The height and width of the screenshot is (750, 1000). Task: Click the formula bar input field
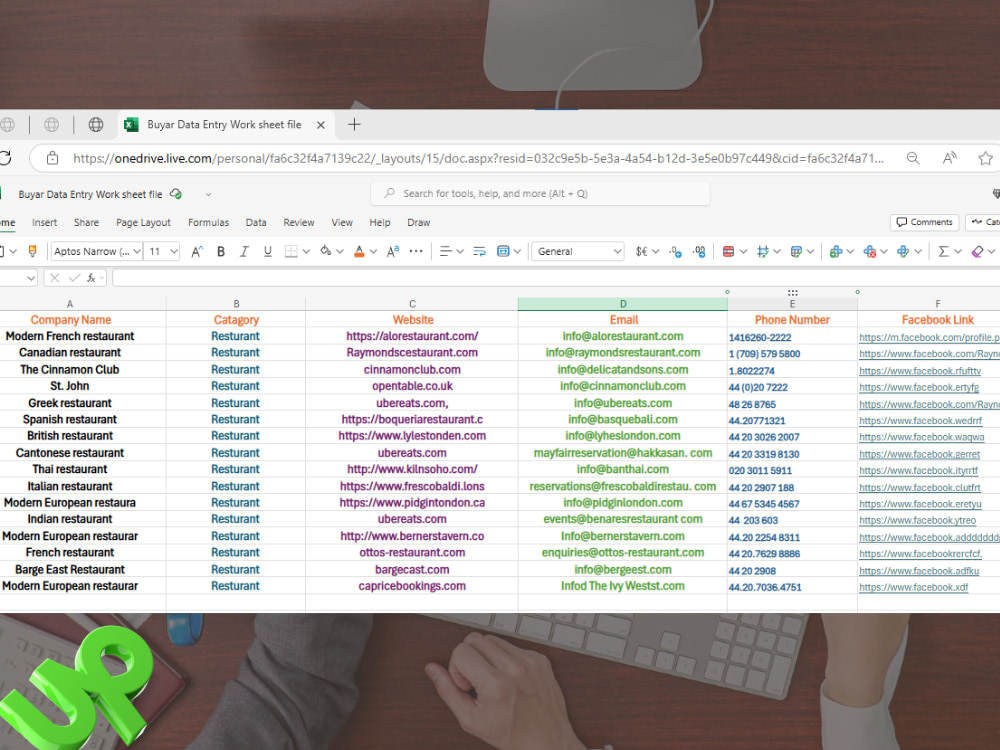556,278
